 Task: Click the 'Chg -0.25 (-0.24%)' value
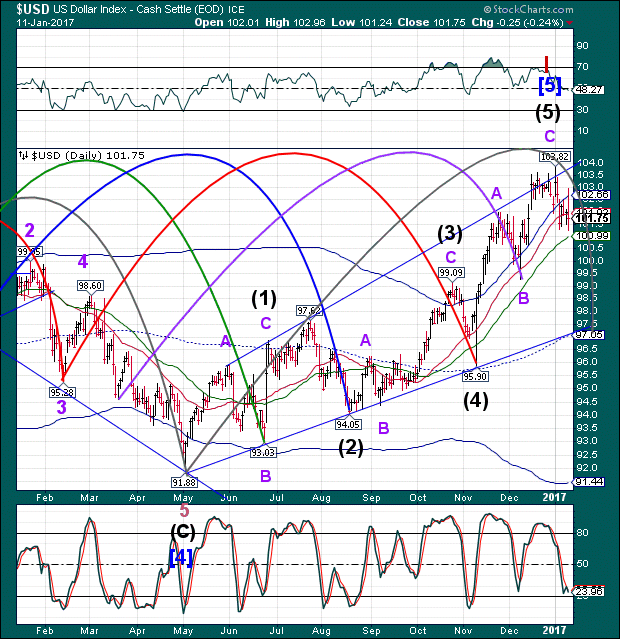517,22
